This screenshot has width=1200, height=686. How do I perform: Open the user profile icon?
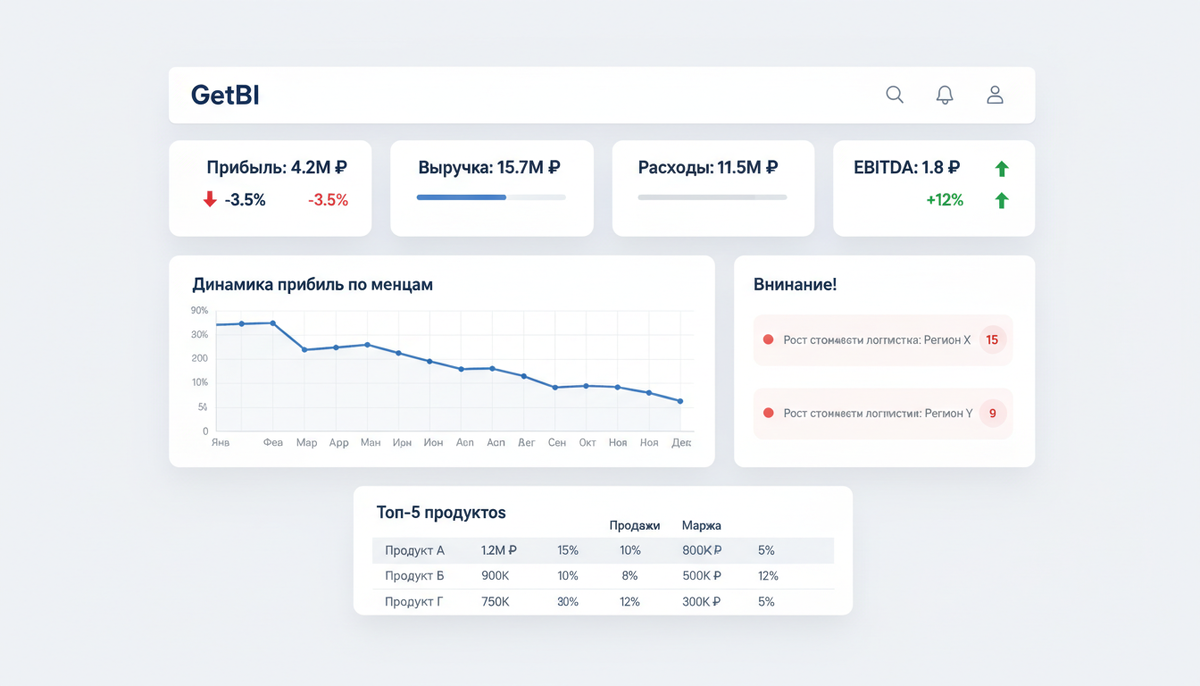point(995,95)
